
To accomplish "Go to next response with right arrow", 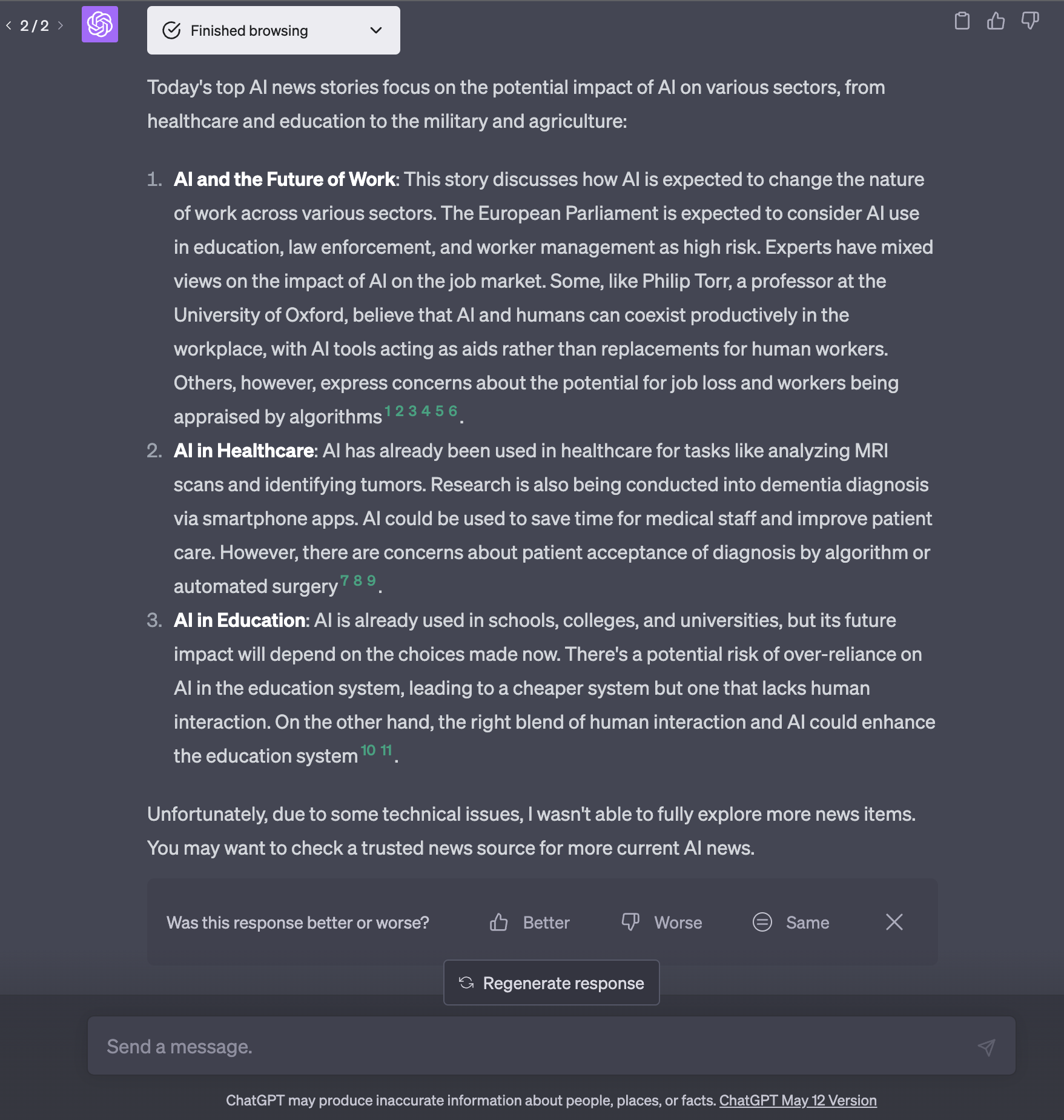I will click(60, 25).
